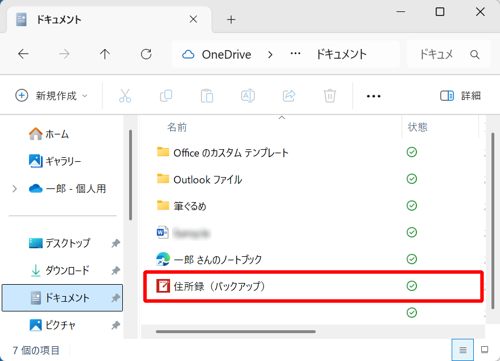Open the search magnifier icon
The image size is (500, 361).
pyautogui.click(x=475, y=54)
